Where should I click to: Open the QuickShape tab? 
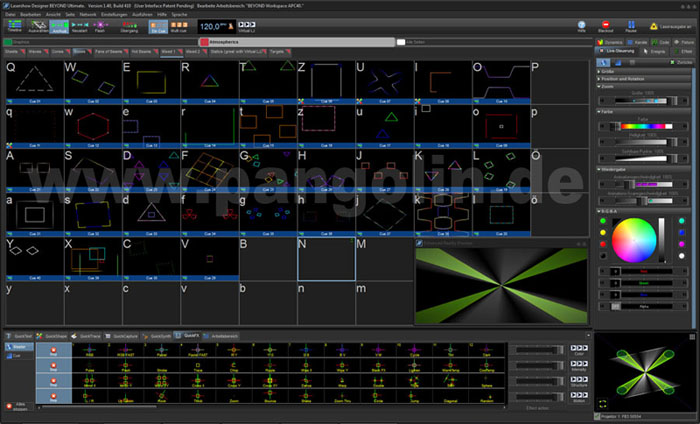pos(52,336)
